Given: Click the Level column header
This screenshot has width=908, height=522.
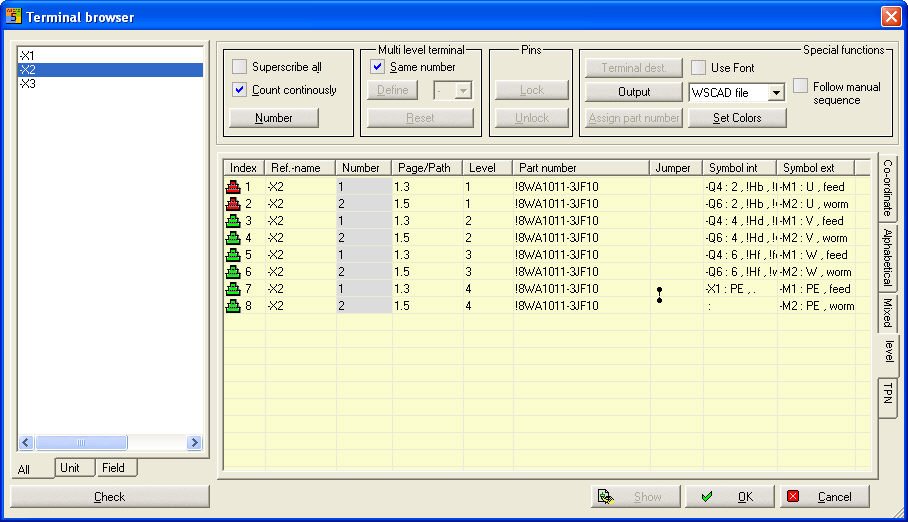Looking at the screenshot, I should tap(487, 168).
